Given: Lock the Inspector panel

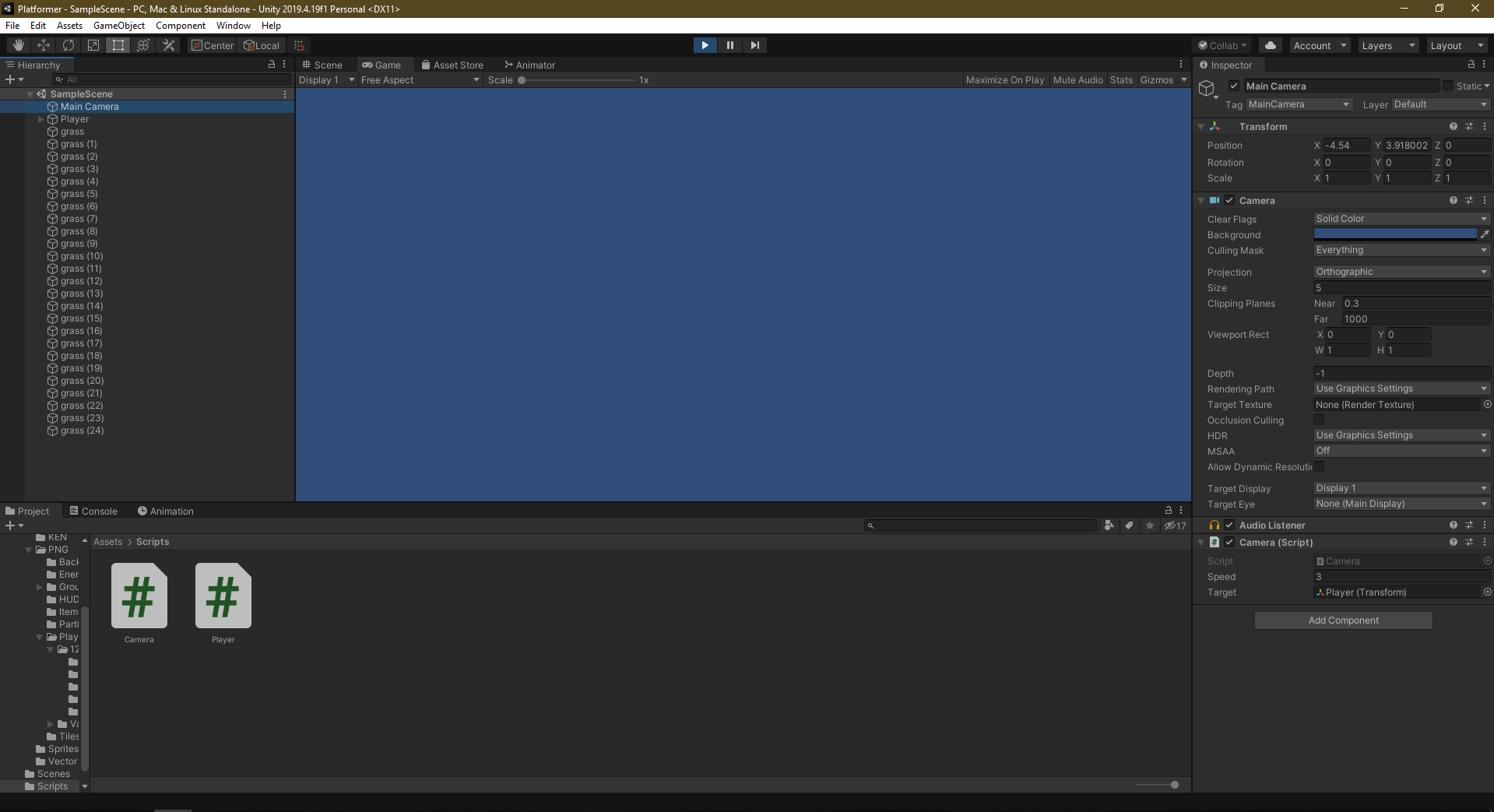Looking at the screenshot, I should 1471,65.
